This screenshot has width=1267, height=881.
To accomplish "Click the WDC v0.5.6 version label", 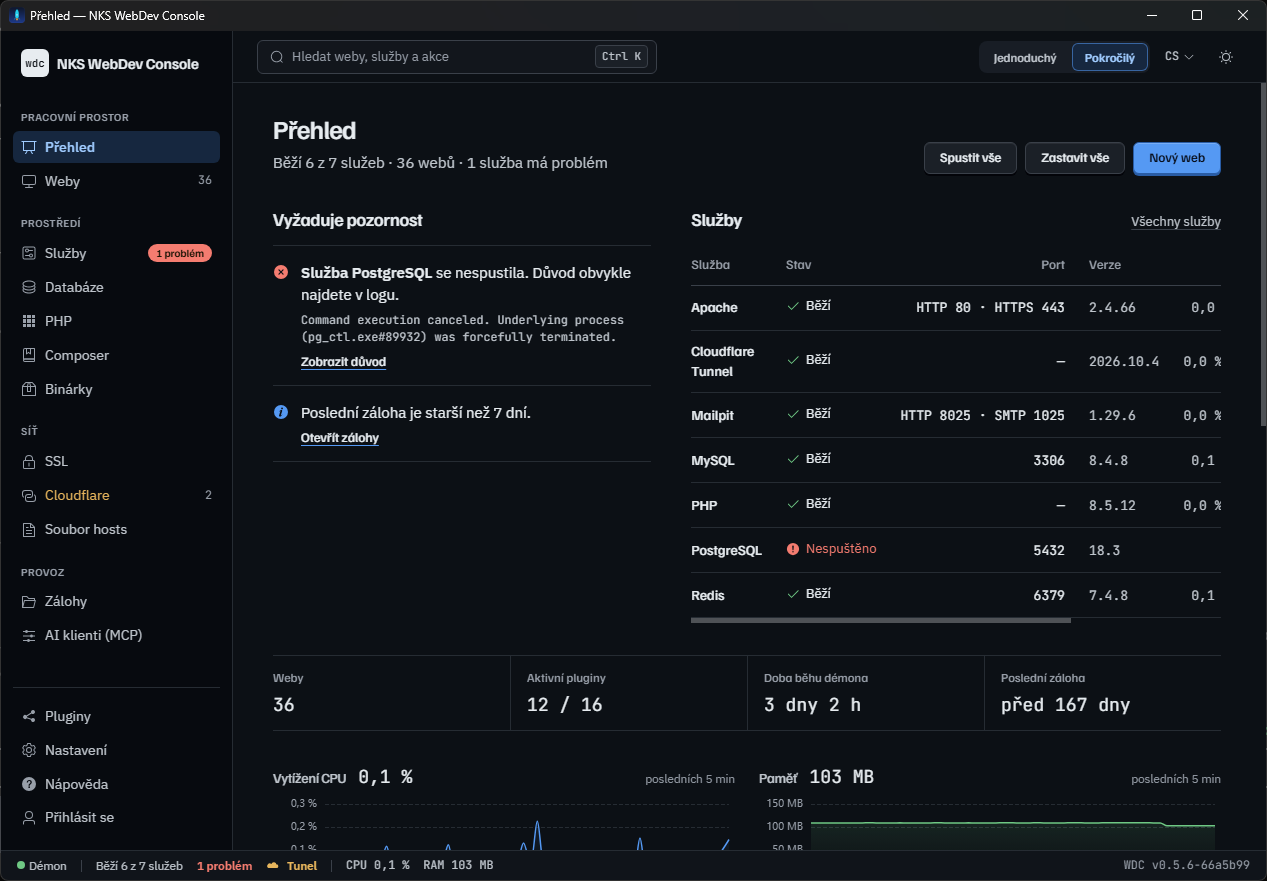I will [1187, 866].
